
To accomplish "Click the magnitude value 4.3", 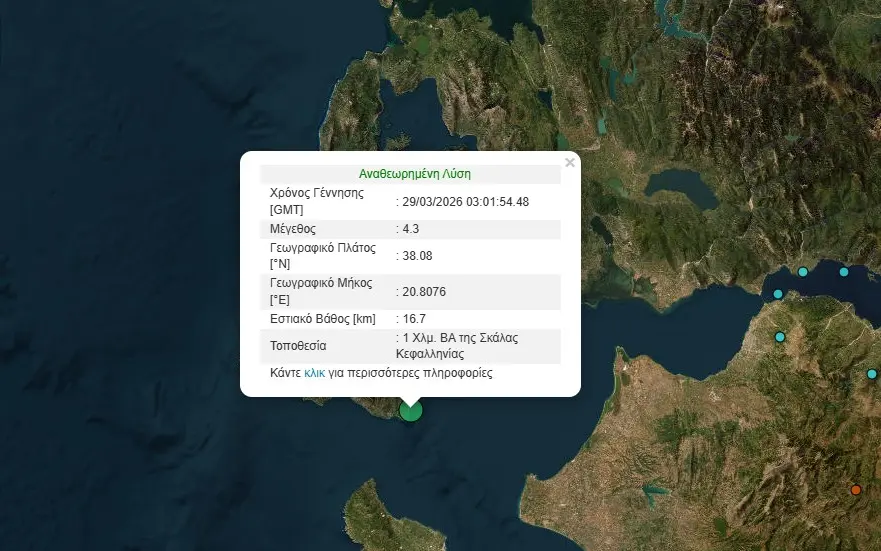I will [x=410, y=229].
